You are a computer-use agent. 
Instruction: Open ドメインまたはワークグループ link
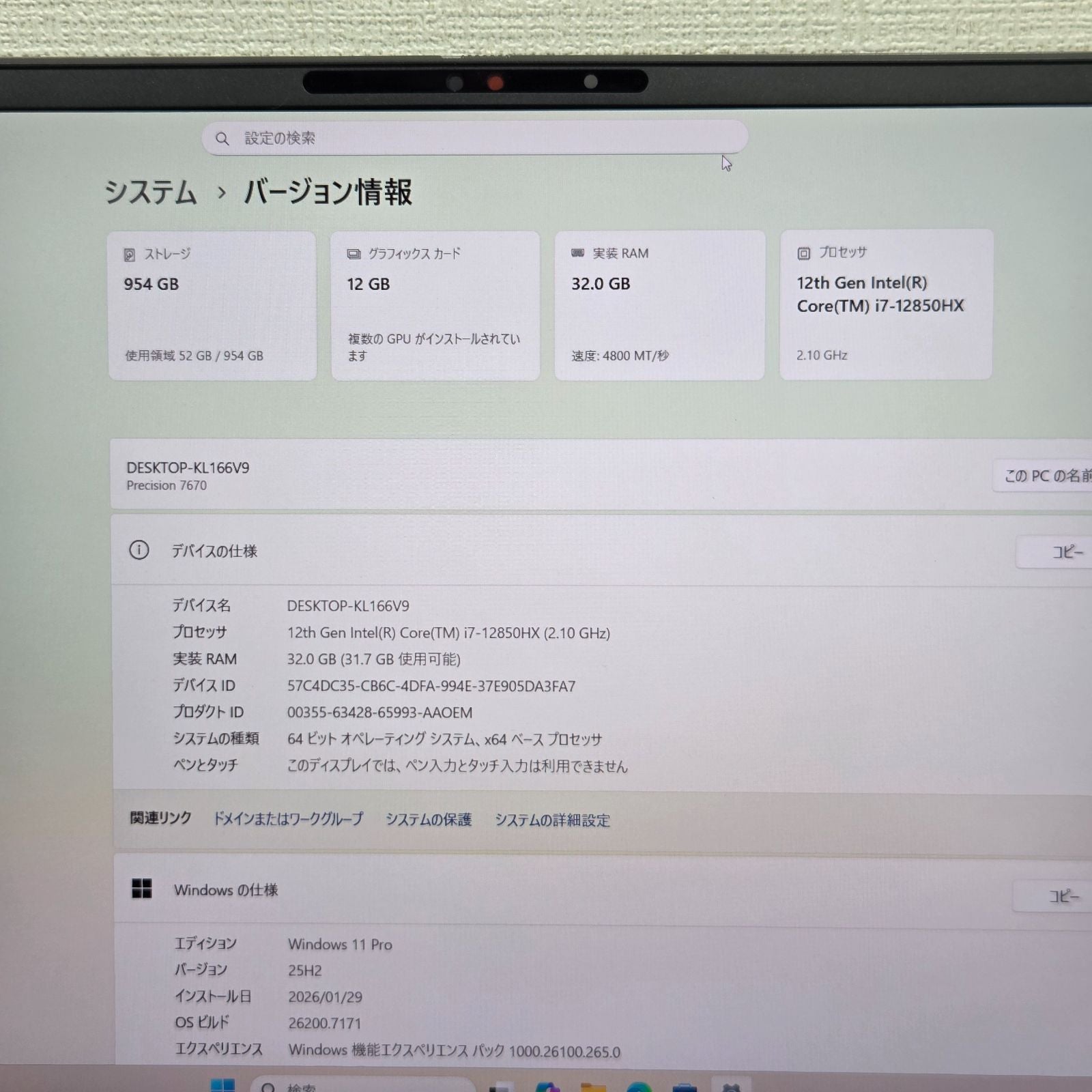288,819
